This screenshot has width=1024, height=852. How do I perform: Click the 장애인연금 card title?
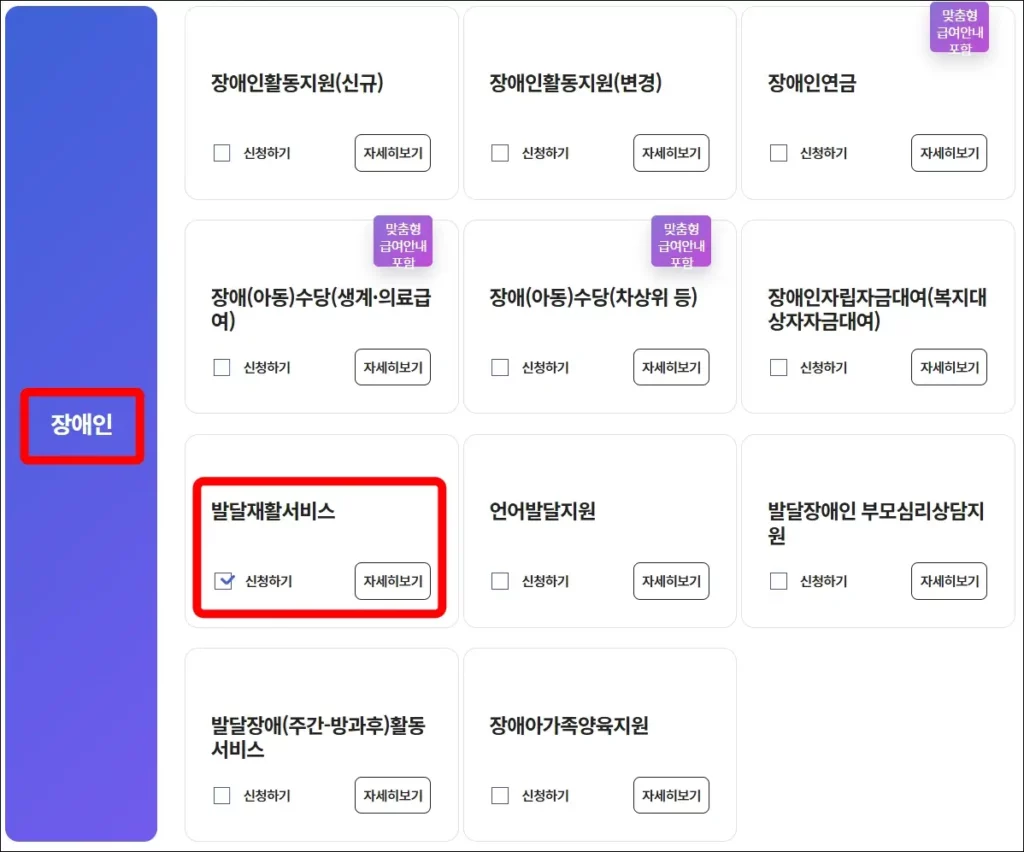[811, 83]
